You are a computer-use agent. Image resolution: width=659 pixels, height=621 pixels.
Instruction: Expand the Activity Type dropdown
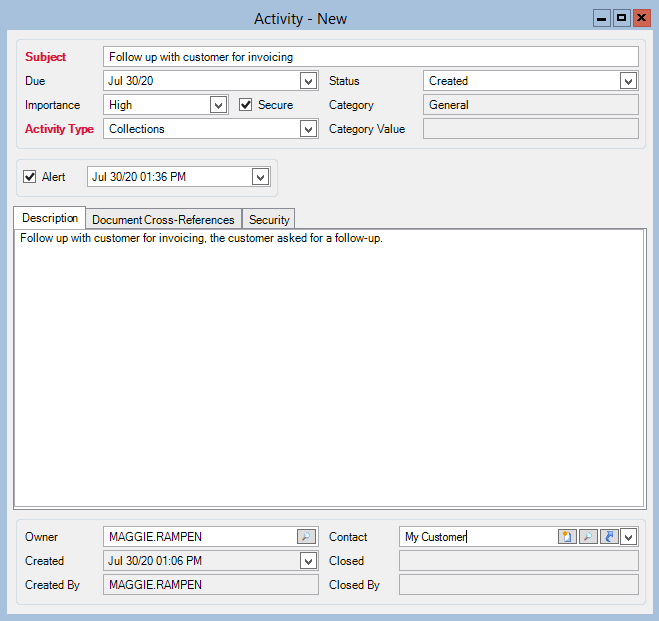[308, 129]
